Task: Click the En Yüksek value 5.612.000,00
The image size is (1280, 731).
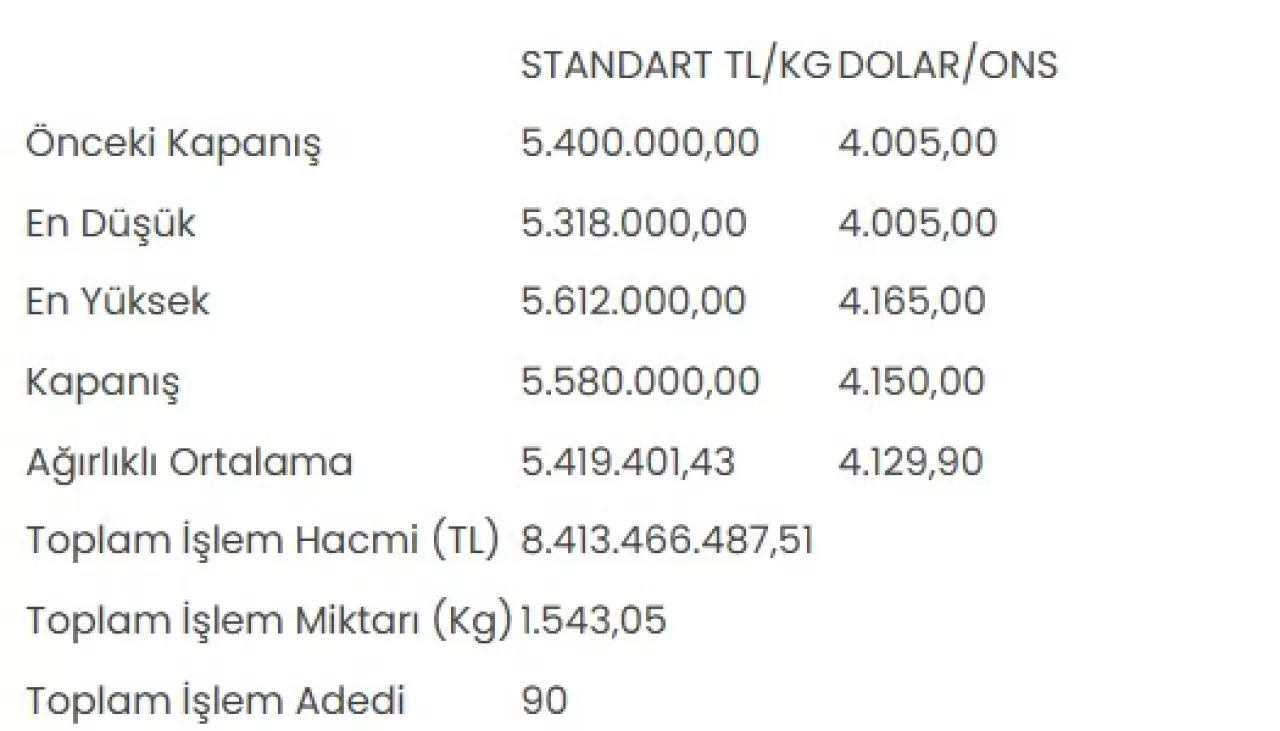Action: 633,301
